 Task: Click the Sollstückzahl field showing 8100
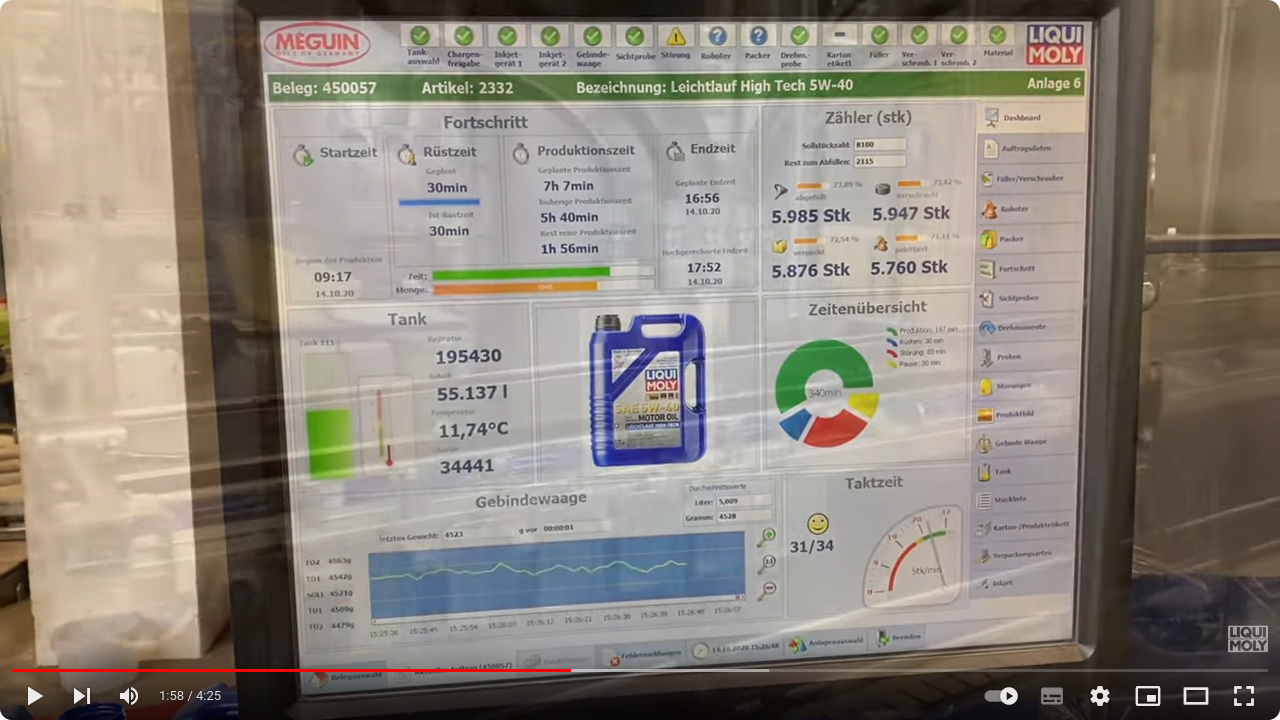880,145
